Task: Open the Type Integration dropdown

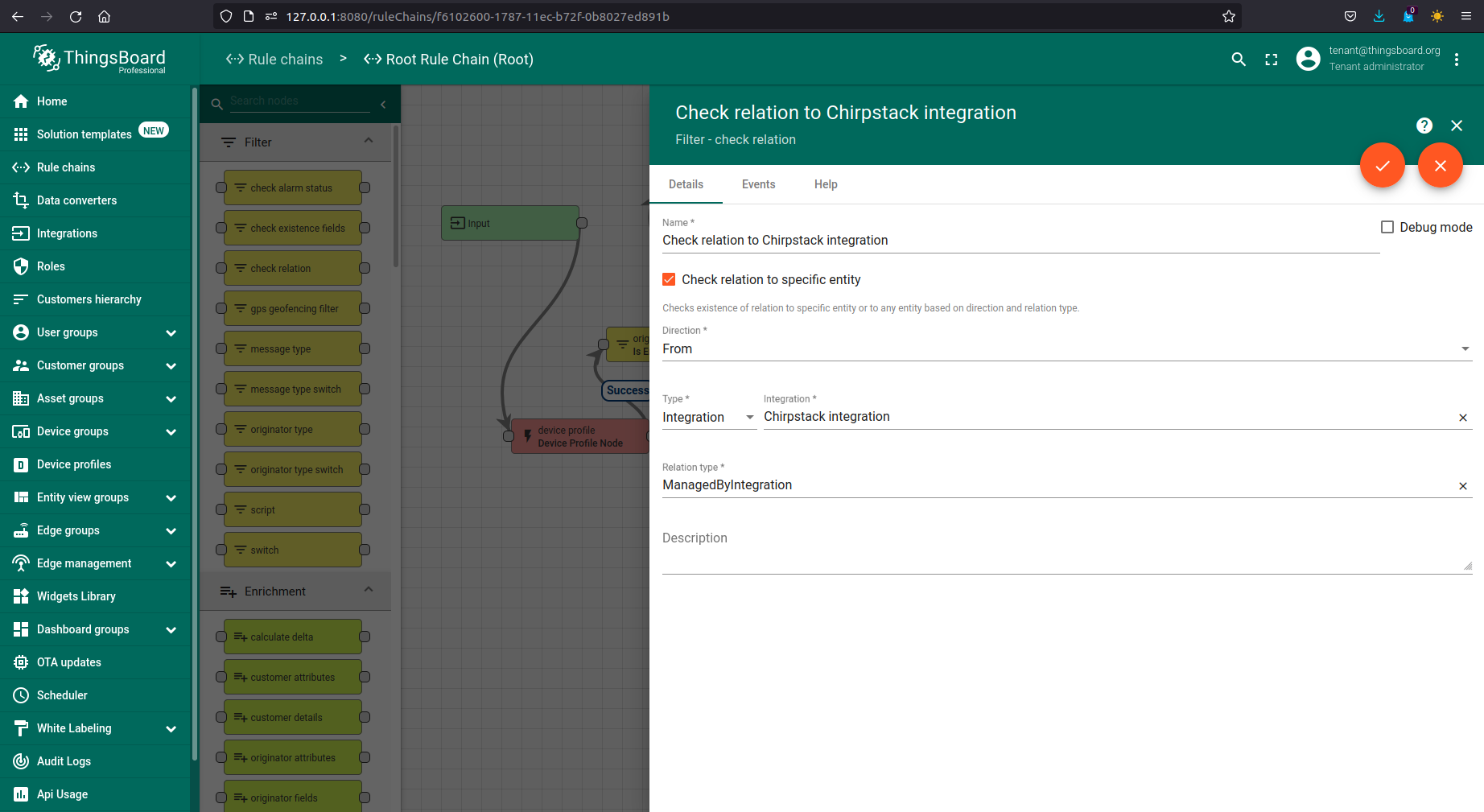Action: 709,418
